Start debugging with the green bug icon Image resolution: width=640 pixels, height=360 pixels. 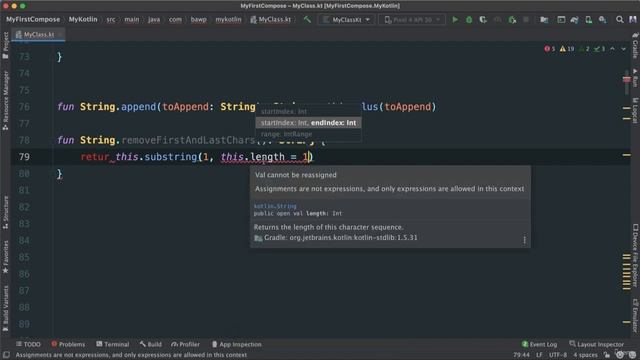pyautogui.click(x=469, y=19)
